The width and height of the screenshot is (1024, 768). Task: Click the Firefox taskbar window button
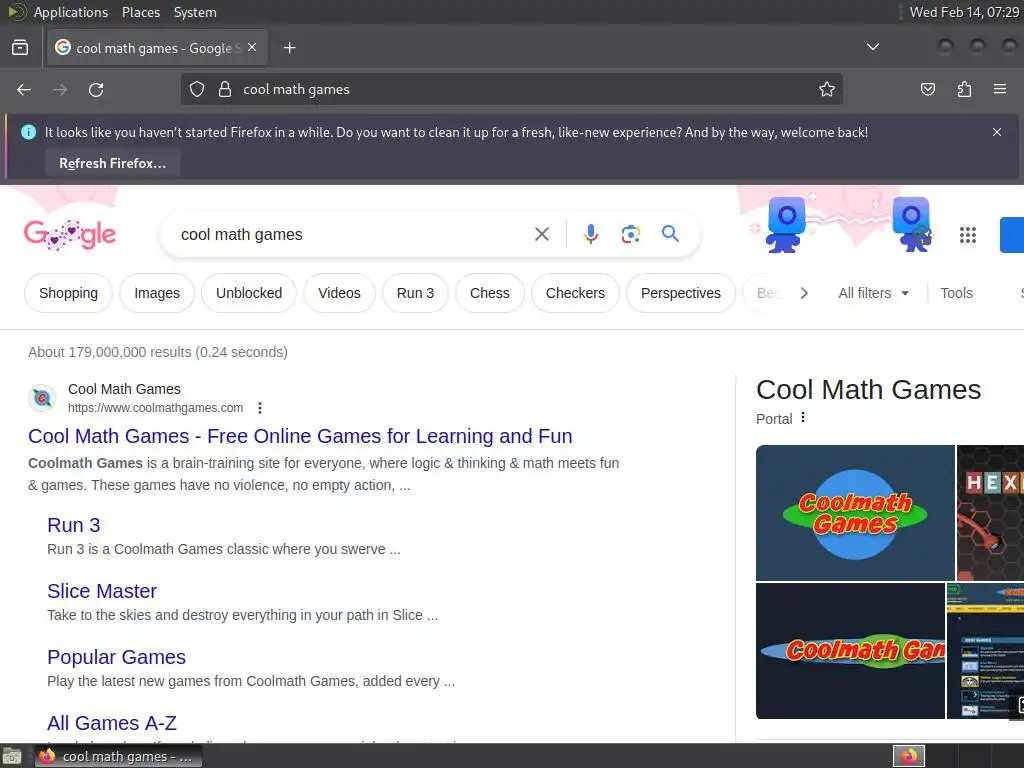point(118,756)
